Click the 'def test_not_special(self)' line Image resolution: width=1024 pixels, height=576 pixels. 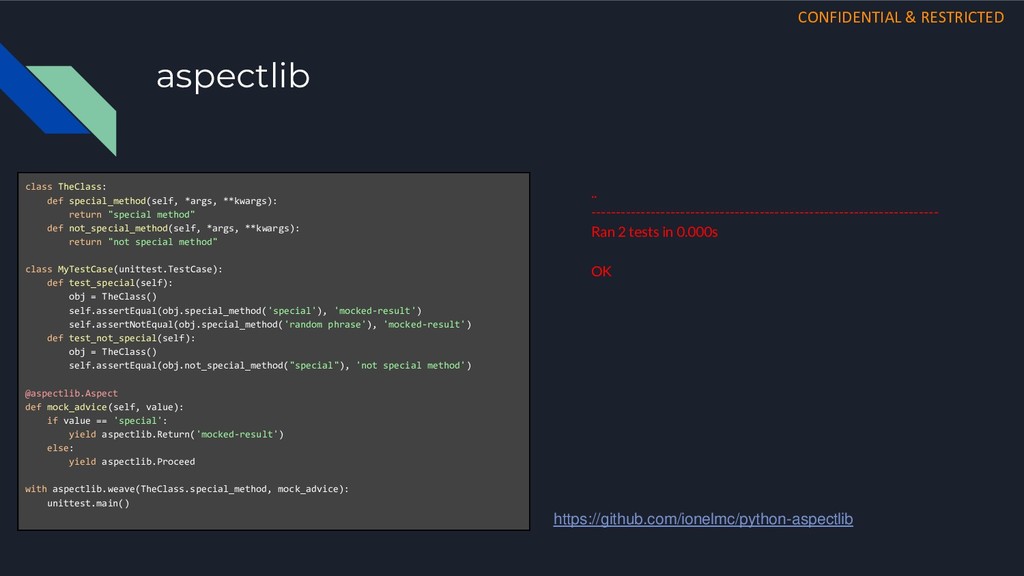(121, 338)
